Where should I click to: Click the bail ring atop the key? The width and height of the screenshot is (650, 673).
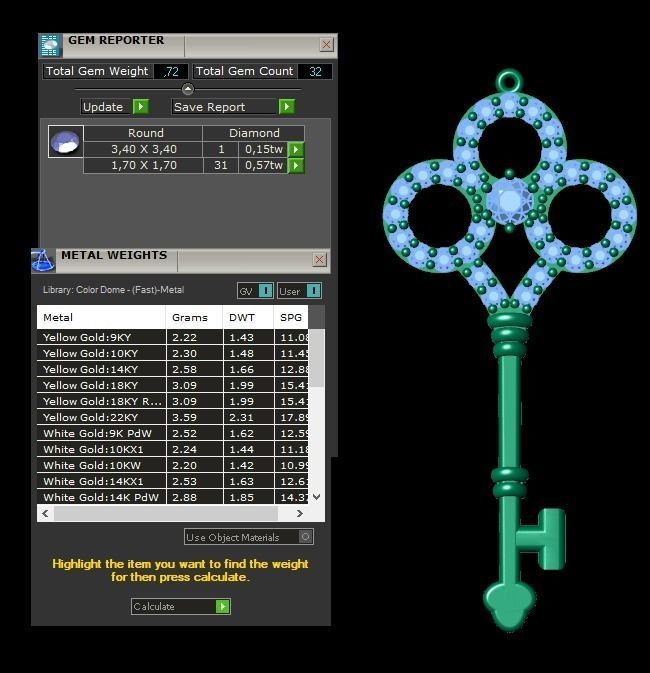[509, 81]
